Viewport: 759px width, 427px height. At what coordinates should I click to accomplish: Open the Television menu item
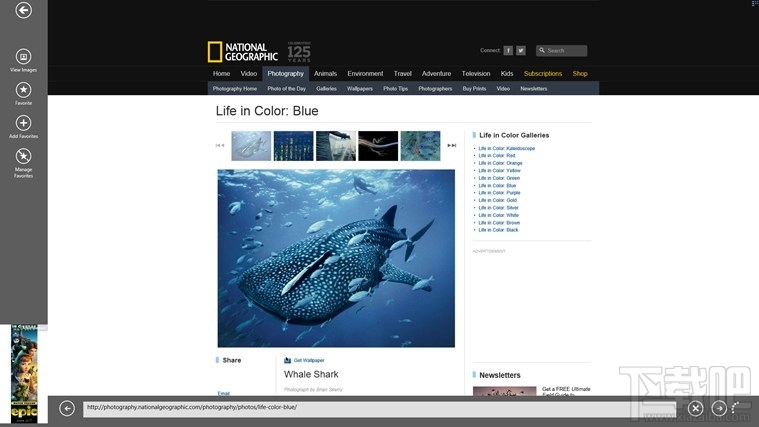pyautogui.click(x=476, y=74)
